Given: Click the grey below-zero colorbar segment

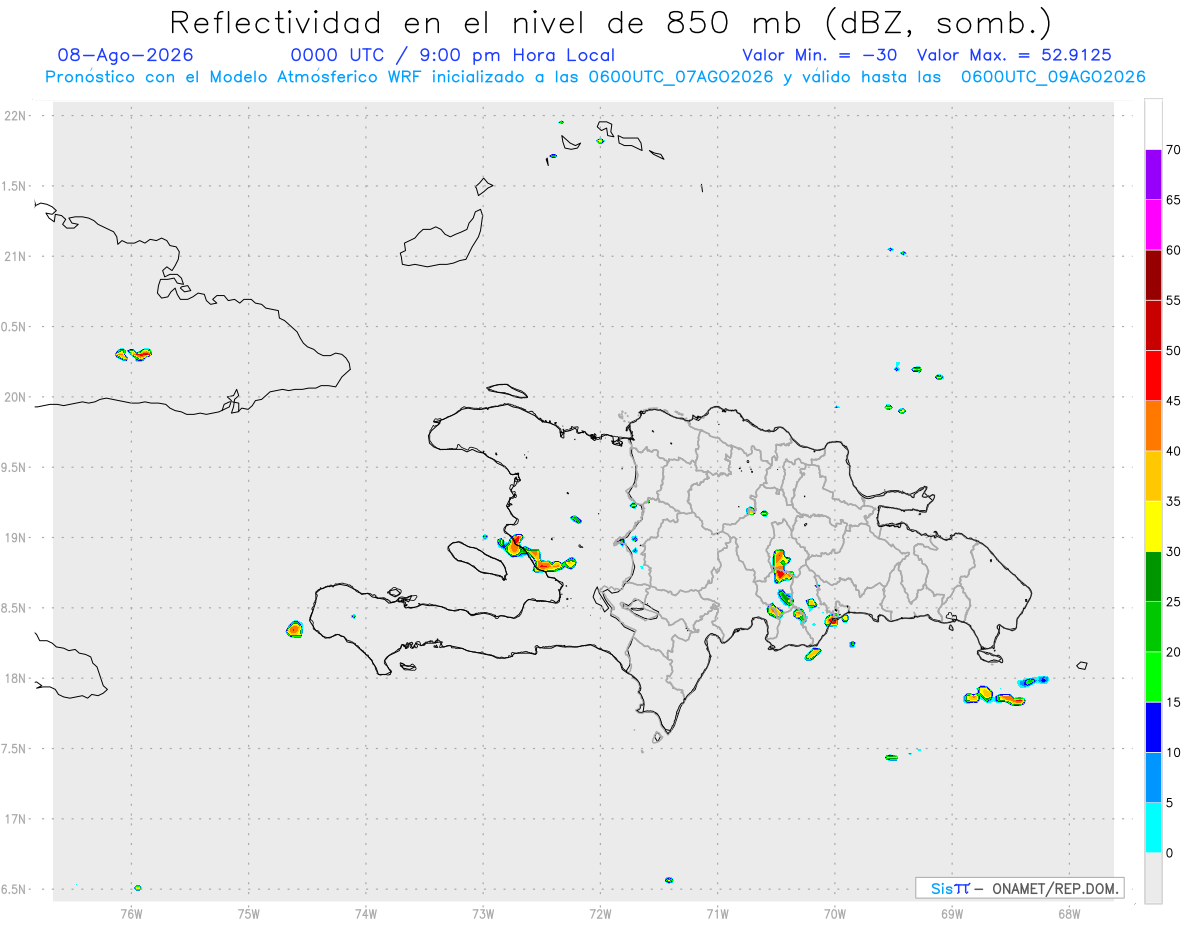Looking at the screenshot, I should pyautogui.click(x=1153, y=878).
